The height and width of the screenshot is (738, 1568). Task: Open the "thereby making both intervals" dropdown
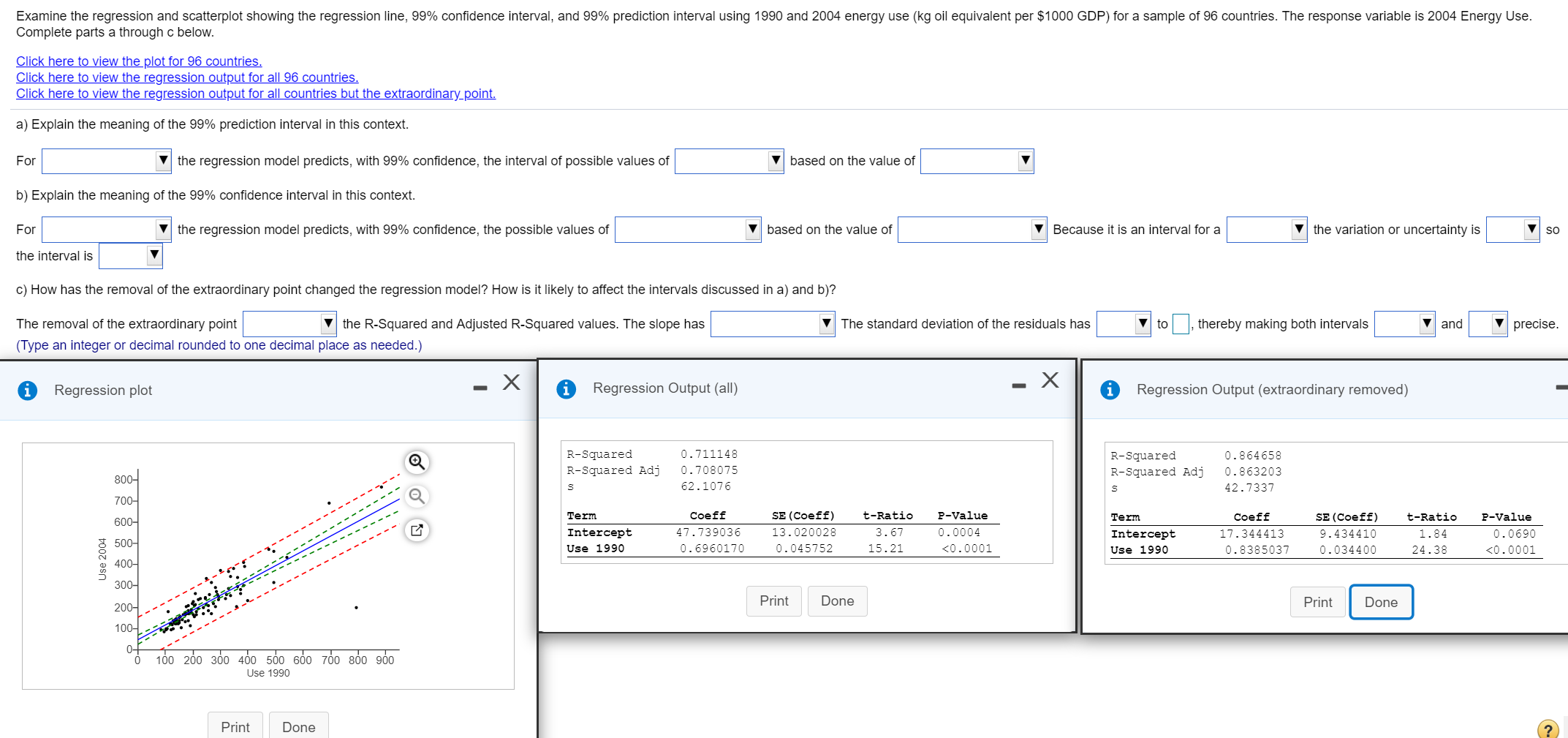[x=1405, y=324]
